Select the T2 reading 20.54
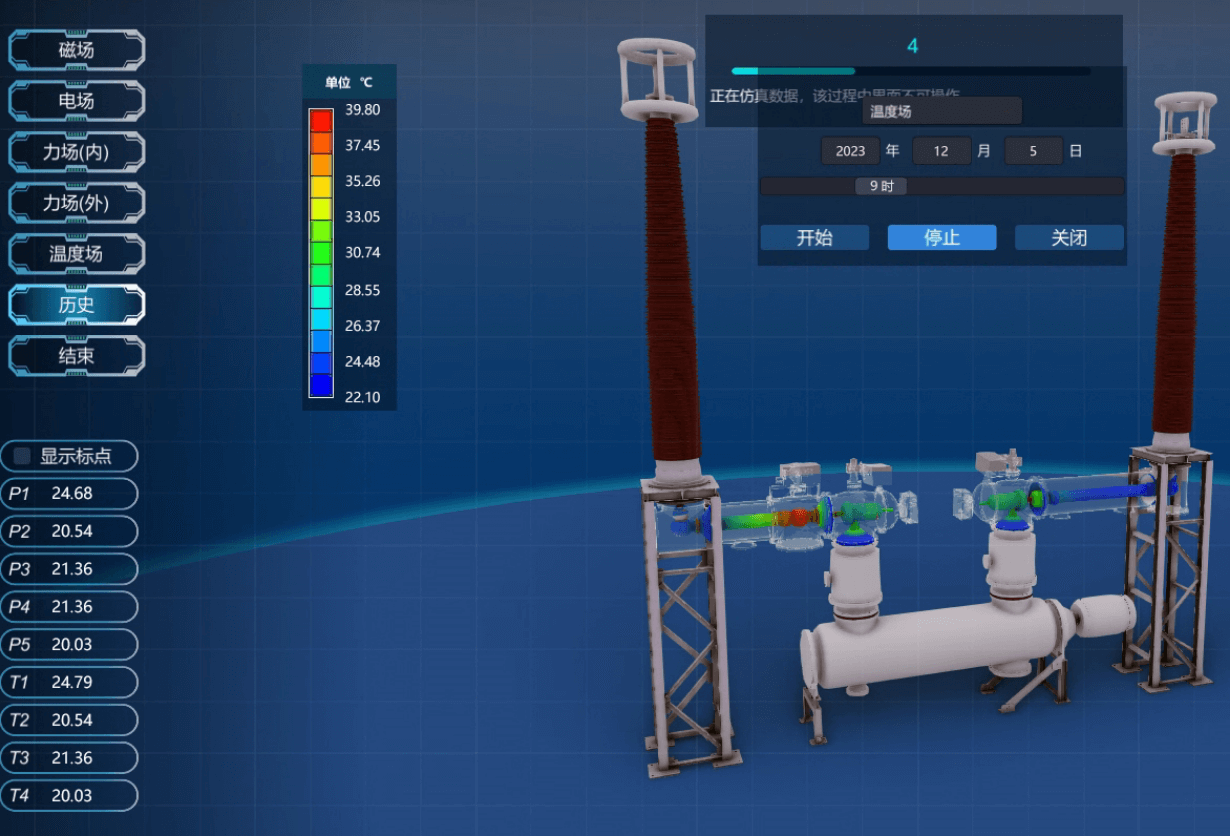Image resolution: width=1230 pixels, height=836 pixels. click(69, 720)
